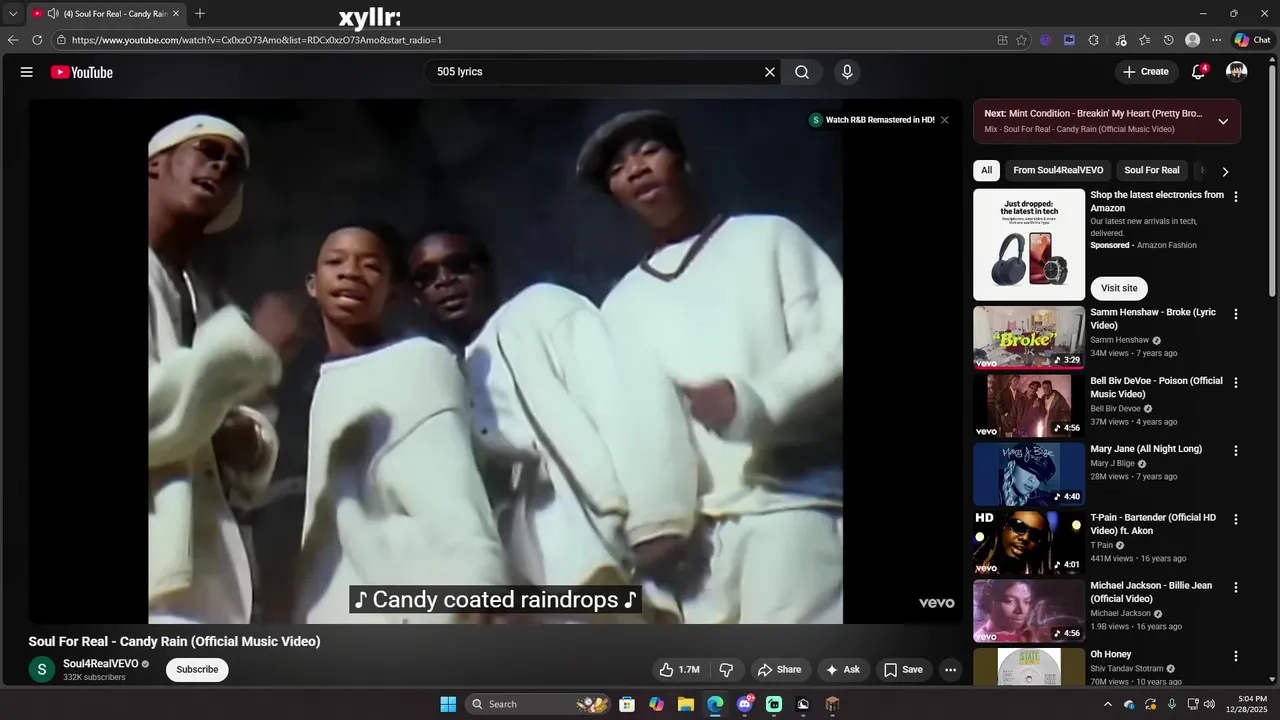
Task: Open browser profile avatar icon
Action: 1192,40
